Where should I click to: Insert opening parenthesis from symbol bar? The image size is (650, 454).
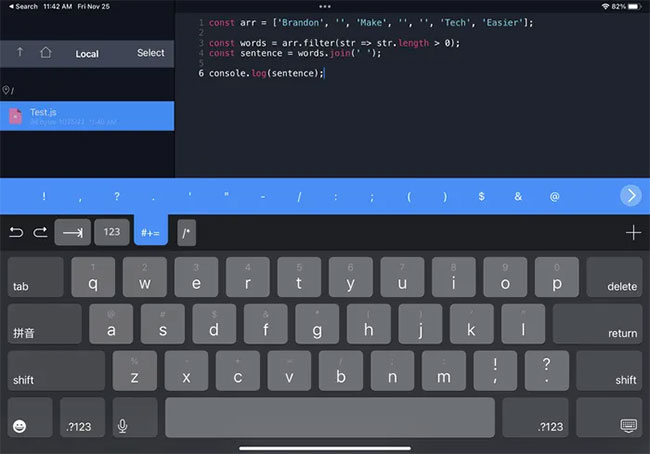pyautogui.click(x=409, y=197)
